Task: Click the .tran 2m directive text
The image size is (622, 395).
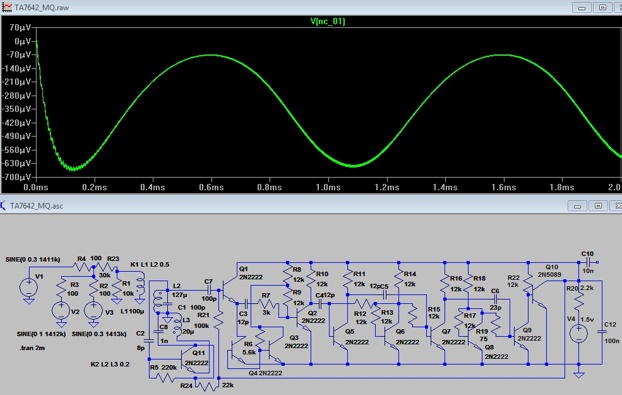Action: [32, 348]
